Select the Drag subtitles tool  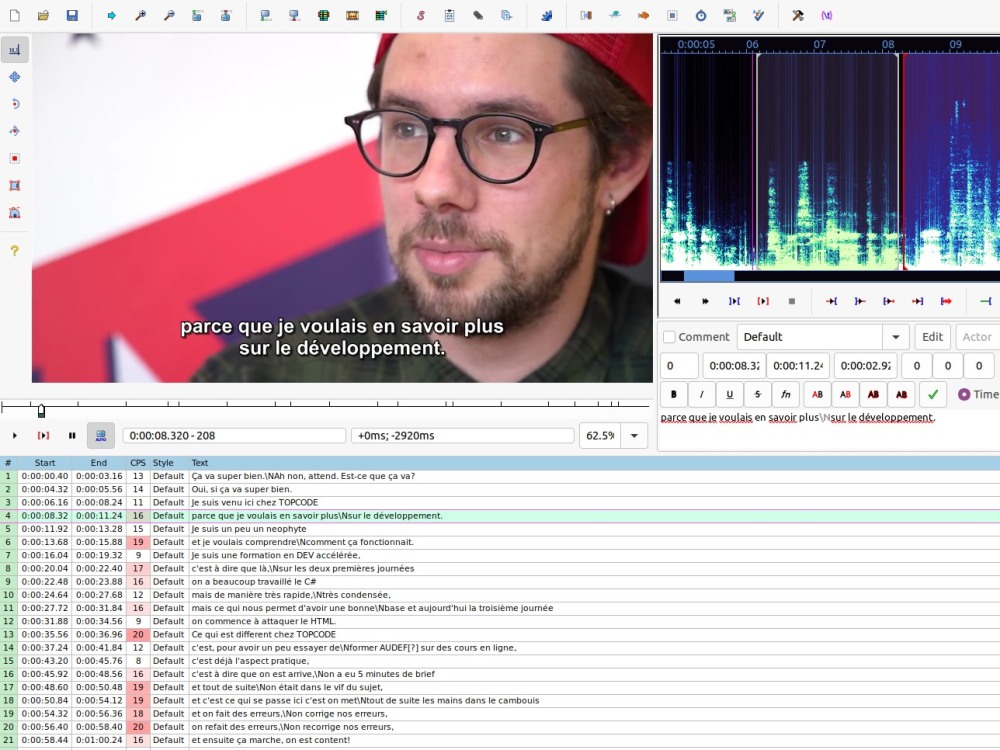(x=15, y=77)
